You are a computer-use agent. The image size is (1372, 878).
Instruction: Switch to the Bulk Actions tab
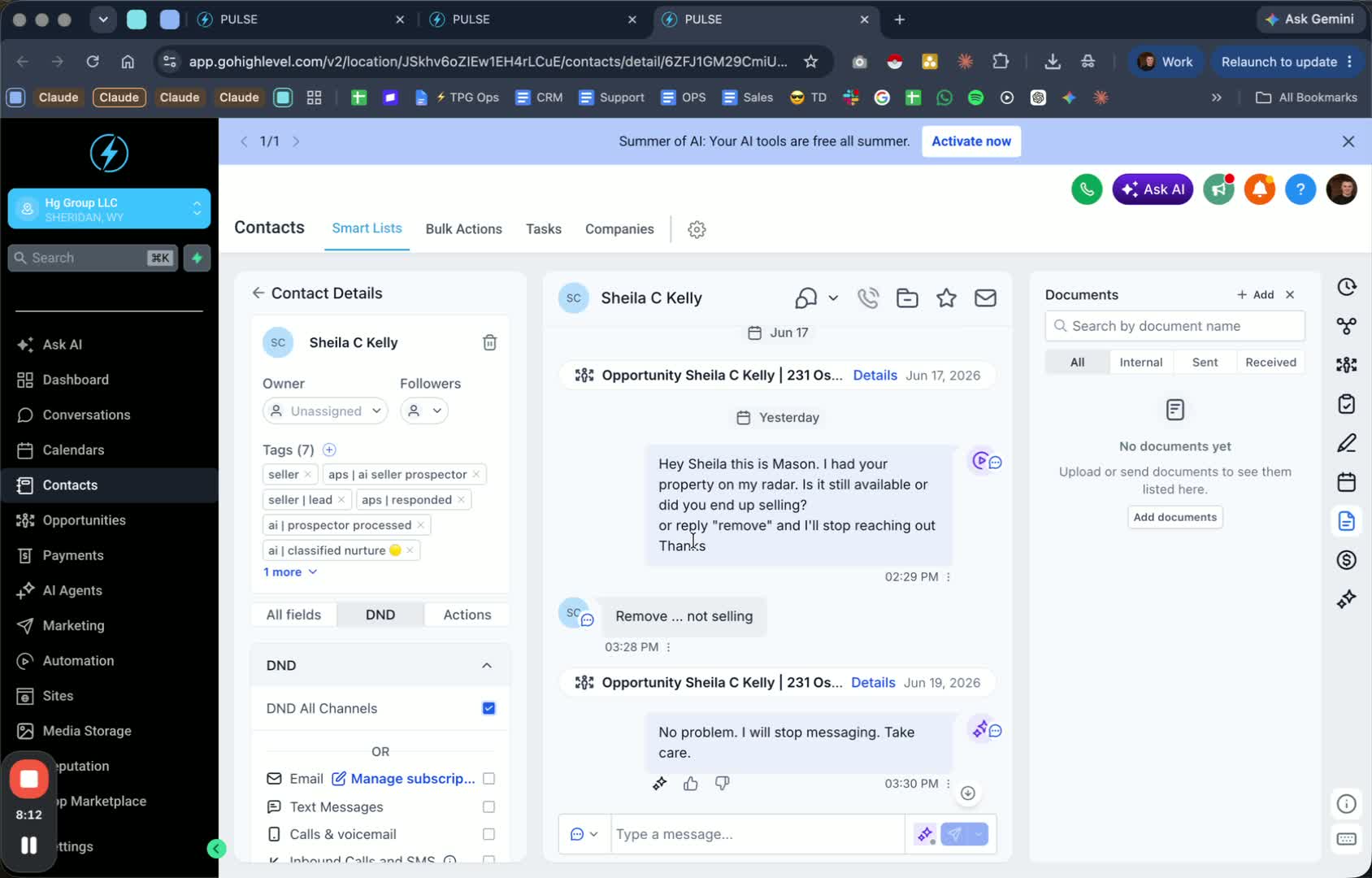(463, 229)
